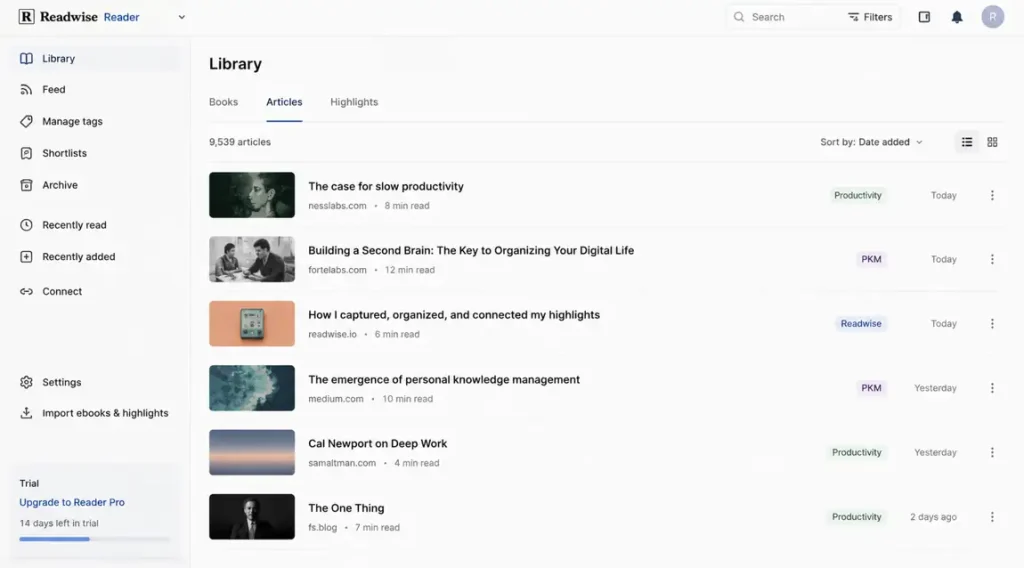
Task: Switch to grid view
Action: pyautogui.click(x=992, y=142)
